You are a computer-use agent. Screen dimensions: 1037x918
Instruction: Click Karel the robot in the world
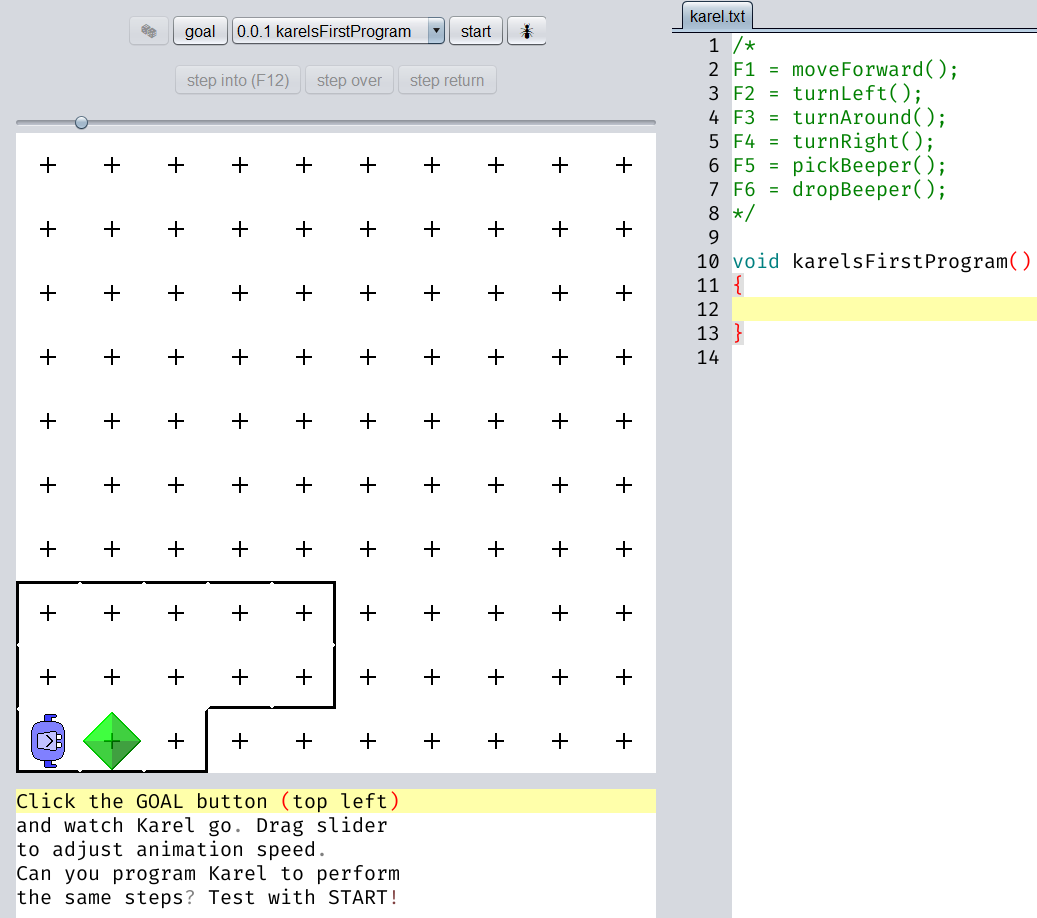point(47,741)
